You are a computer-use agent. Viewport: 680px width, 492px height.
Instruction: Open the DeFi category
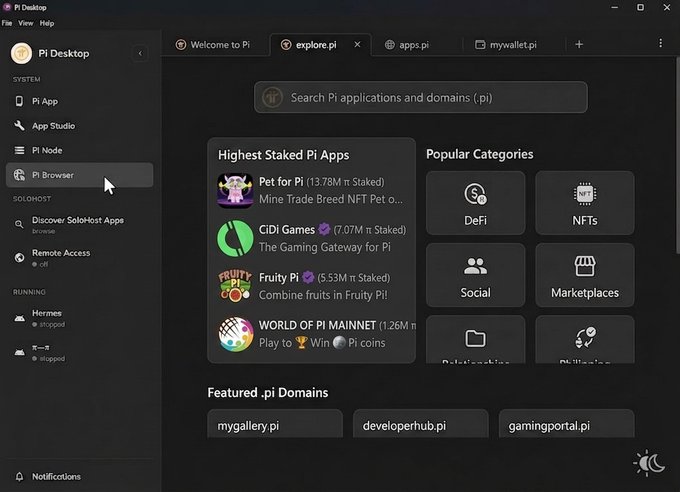pyautogui.click(x=476, y=203)
